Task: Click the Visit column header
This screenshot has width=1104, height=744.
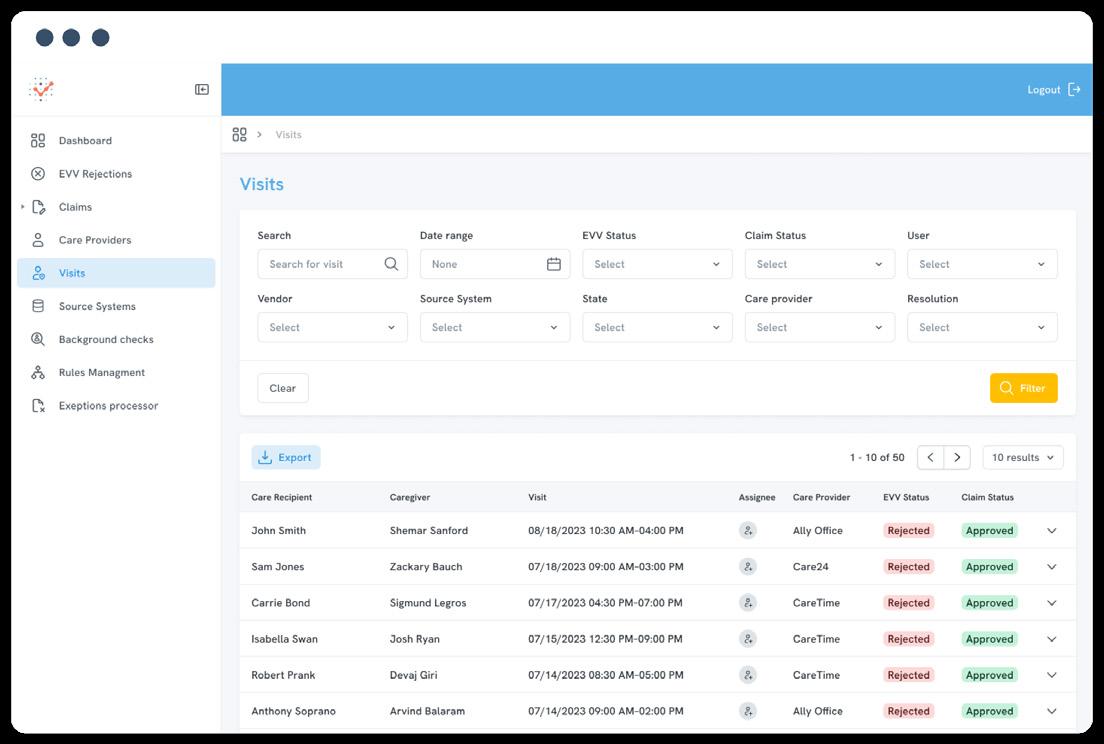Action: pos(537,497)
